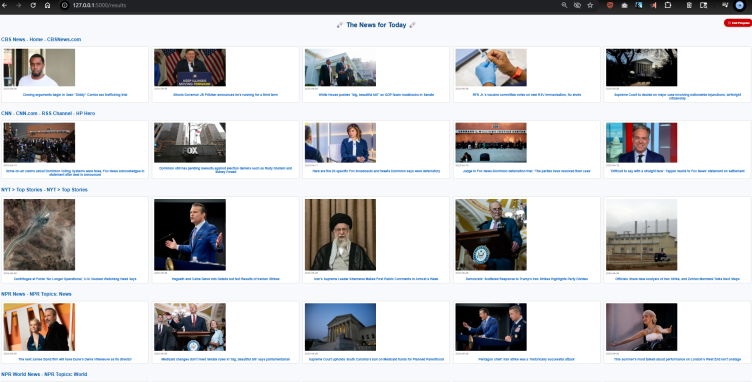Click the Fox building photo thumbnail
Viewport: 752px width, 382px height.
pyautogui.click(x=190, y=142)
